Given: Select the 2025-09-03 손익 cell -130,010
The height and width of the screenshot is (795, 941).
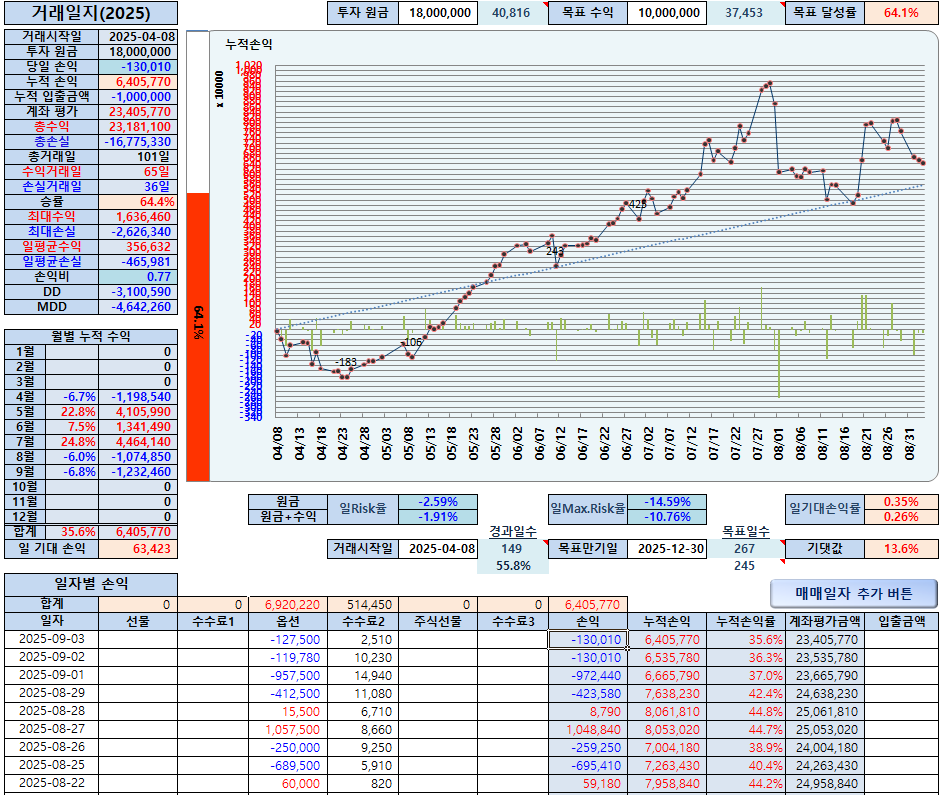Looking at the screenshot, I should (x=588, y=640).
